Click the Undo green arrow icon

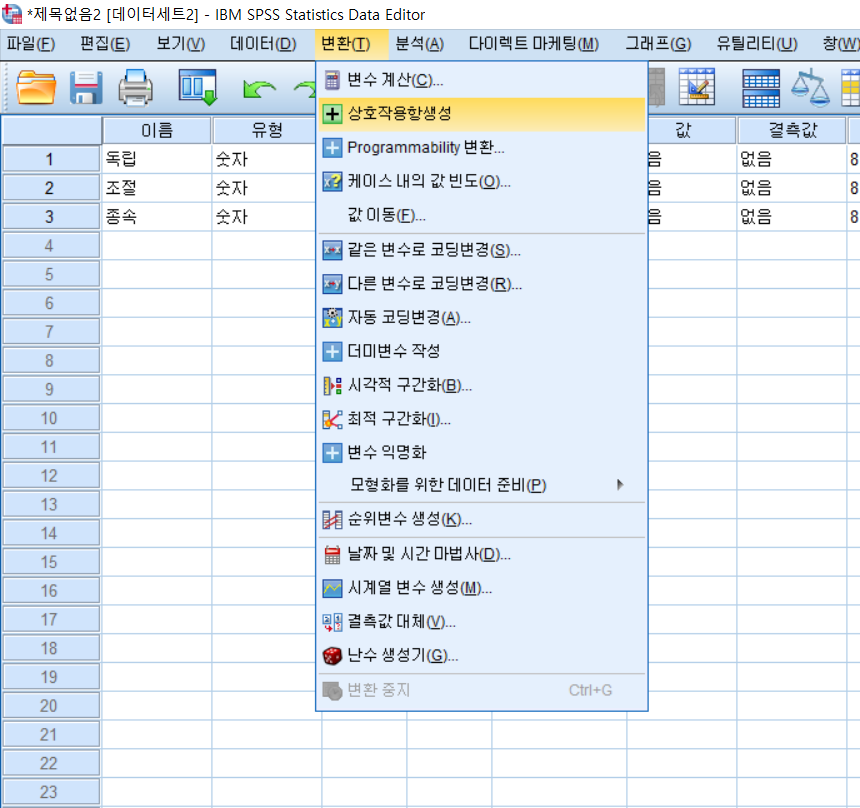click(x=259, y=88)
